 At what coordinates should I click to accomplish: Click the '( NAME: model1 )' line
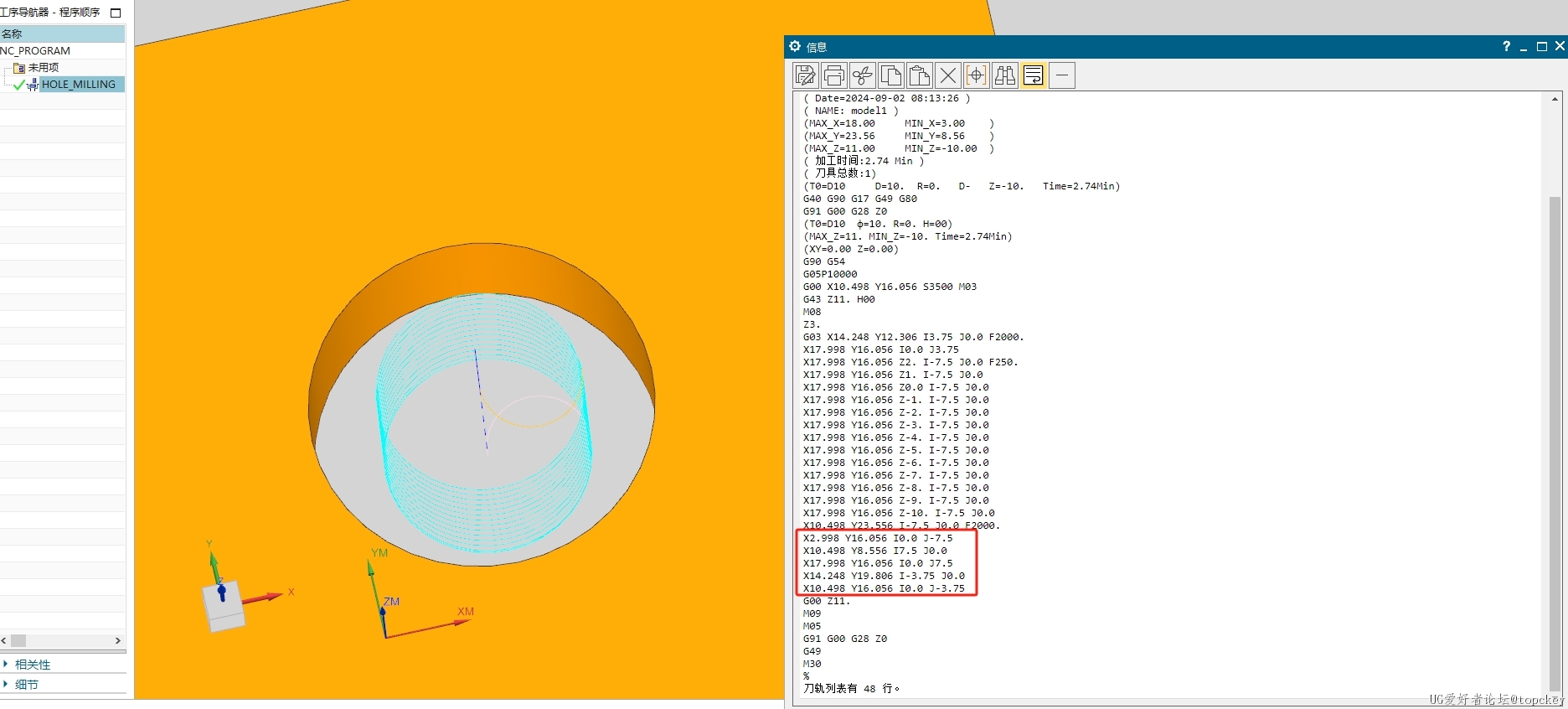850,111
